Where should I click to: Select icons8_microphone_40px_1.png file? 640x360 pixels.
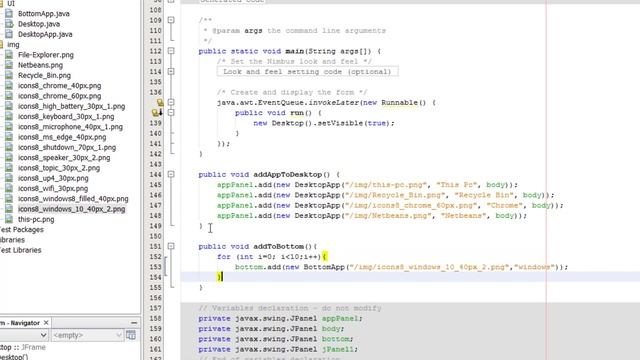(70, 127)
